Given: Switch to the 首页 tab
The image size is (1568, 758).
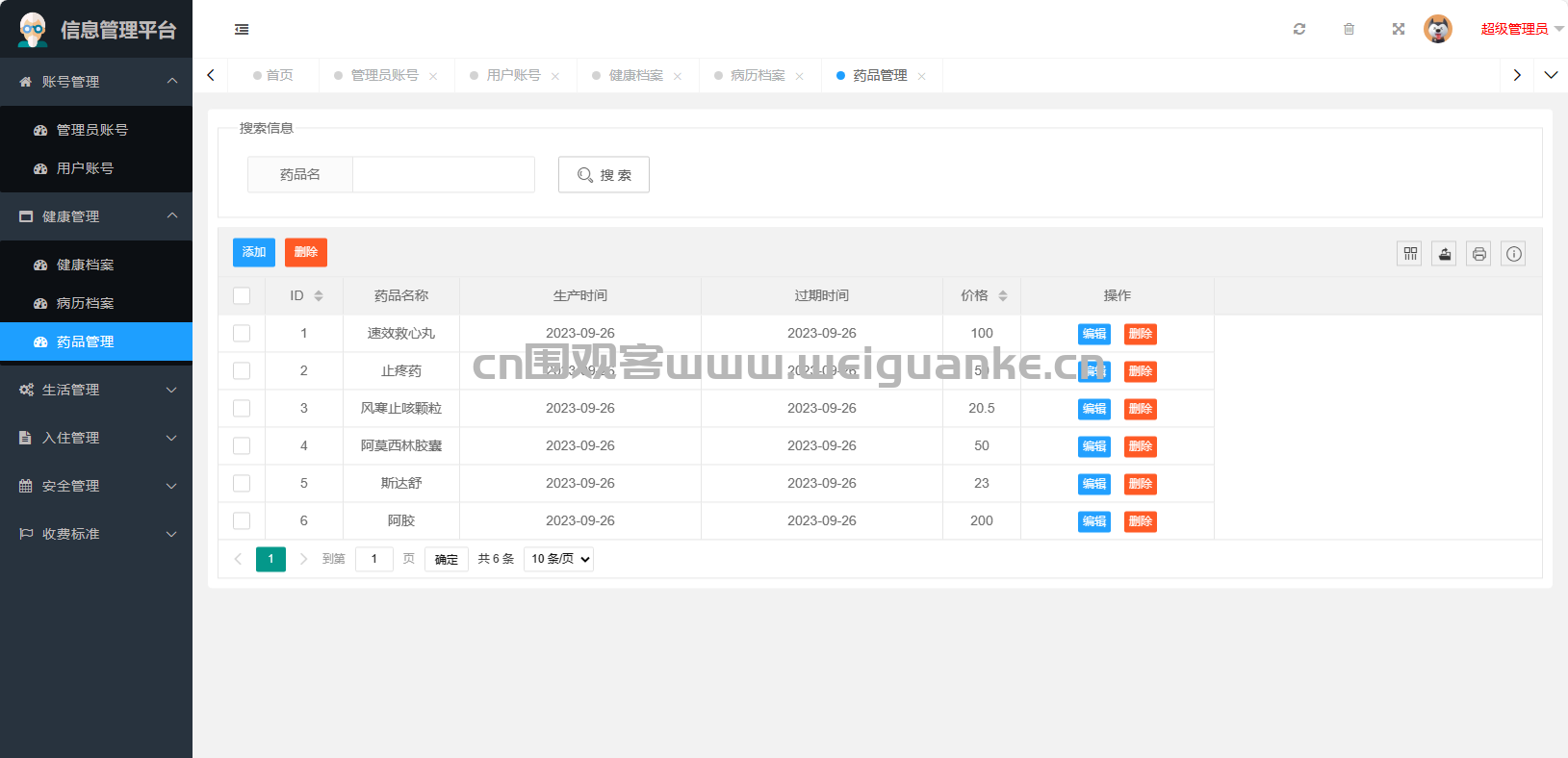Looking at the screenshot, I should coord(273,75).
